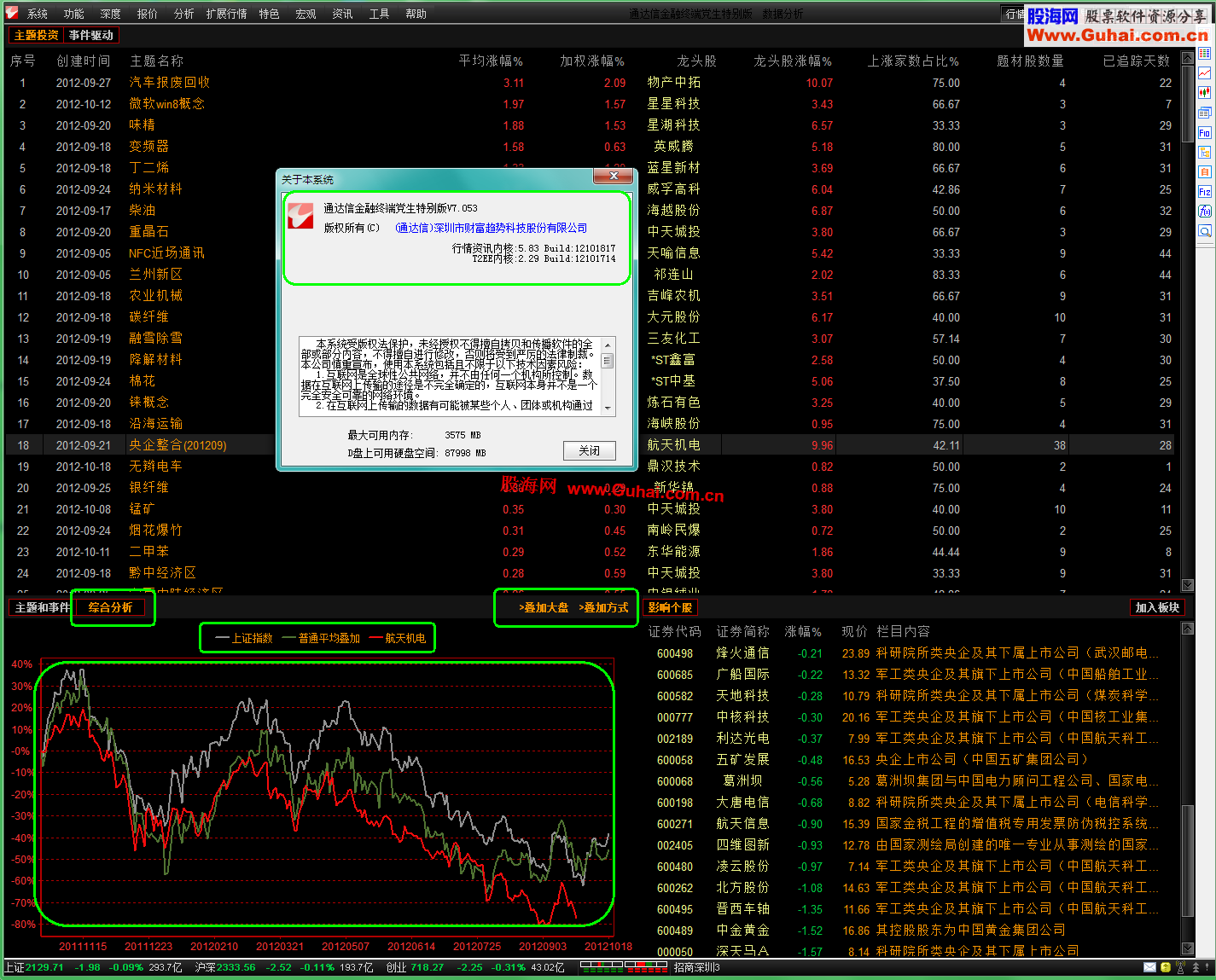Select the 无辫电车 theme row
1216x980 pixels.
click(x=589, y=467)
